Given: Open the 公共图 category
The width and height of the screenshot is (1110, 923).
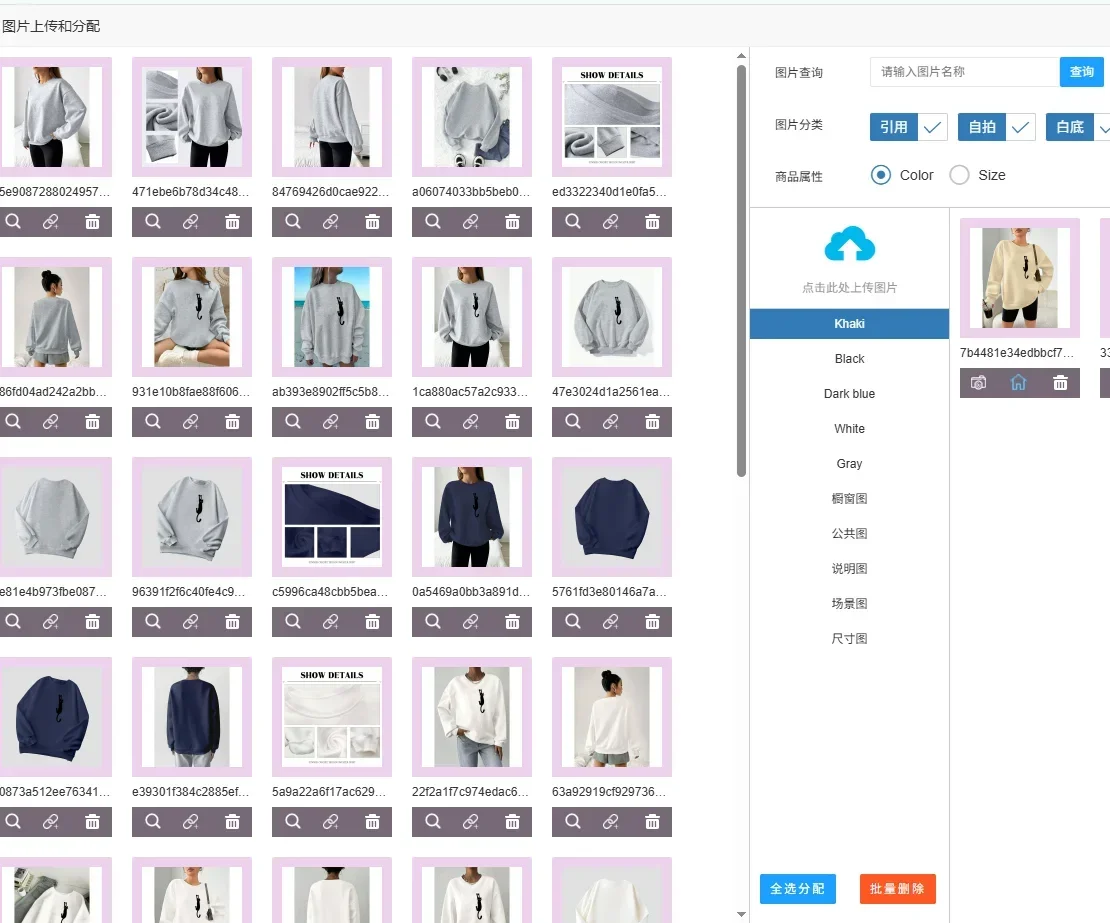Looking at the screenshot, I should click(x=849, y=534).
